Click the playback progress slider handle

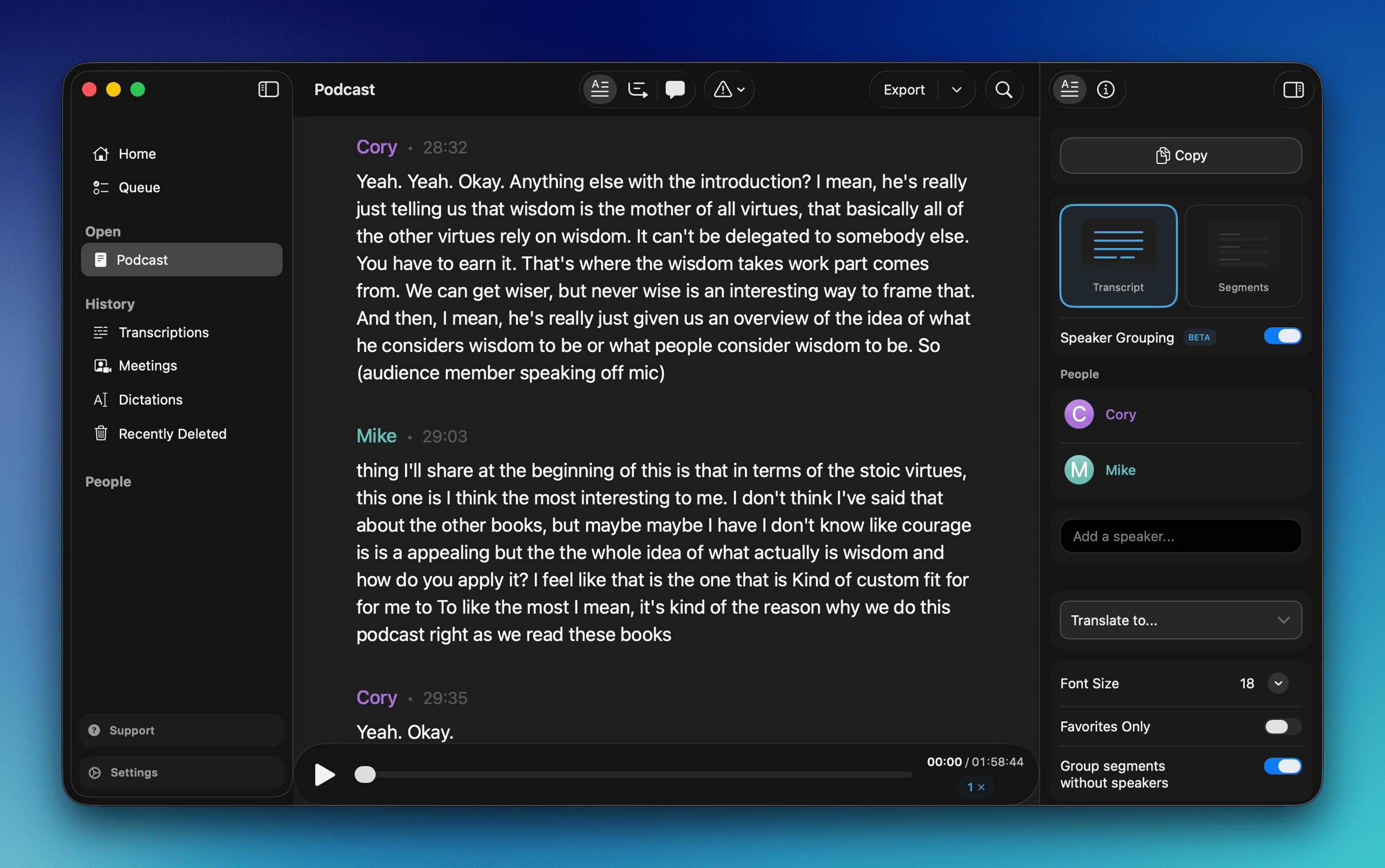(365, 775)
